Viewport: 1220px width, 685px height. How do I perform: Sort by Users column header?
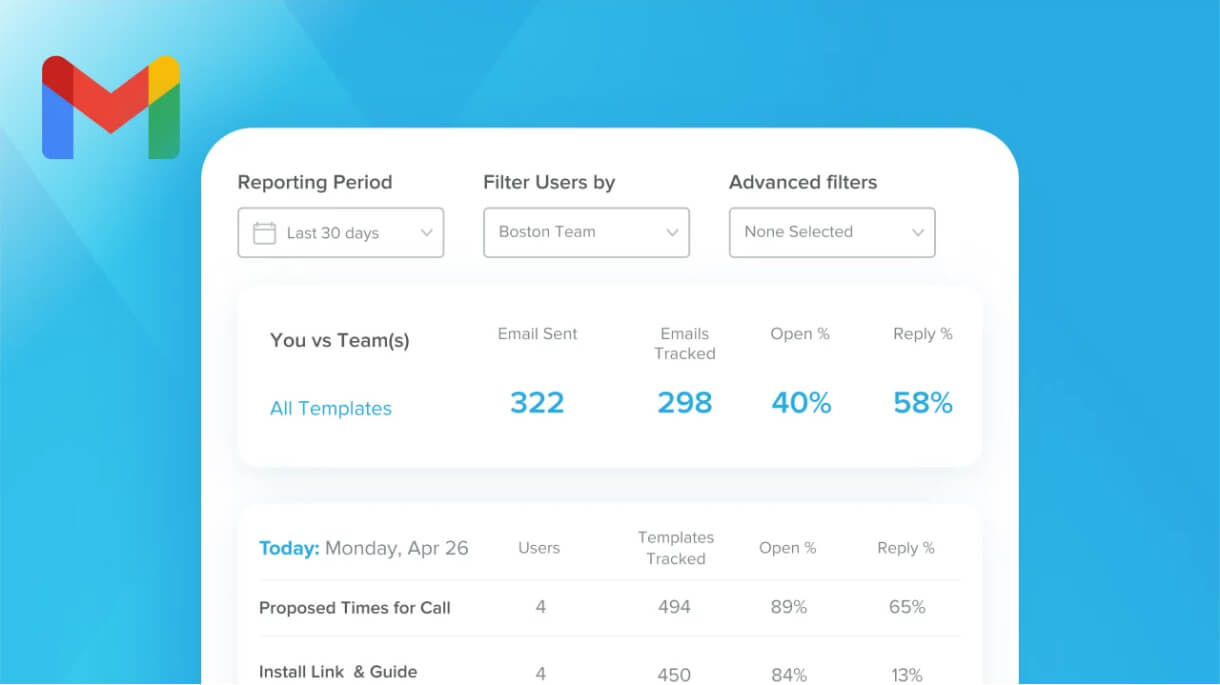tap(539, 548)
